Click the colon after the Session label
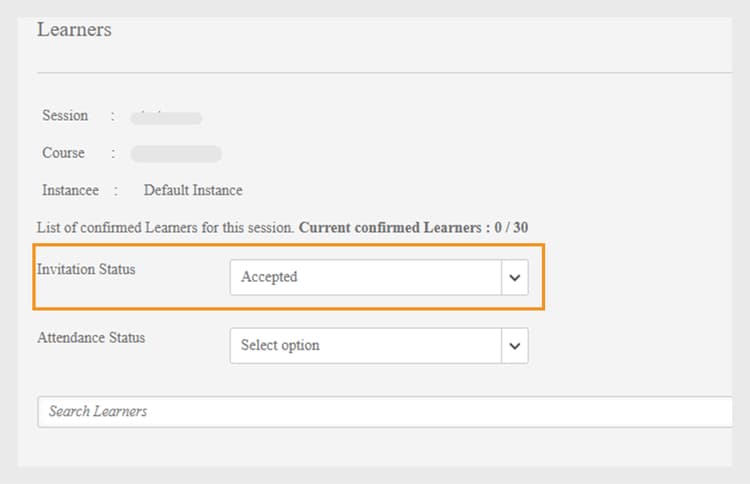The image size is (750, 484). pos(113,116)
